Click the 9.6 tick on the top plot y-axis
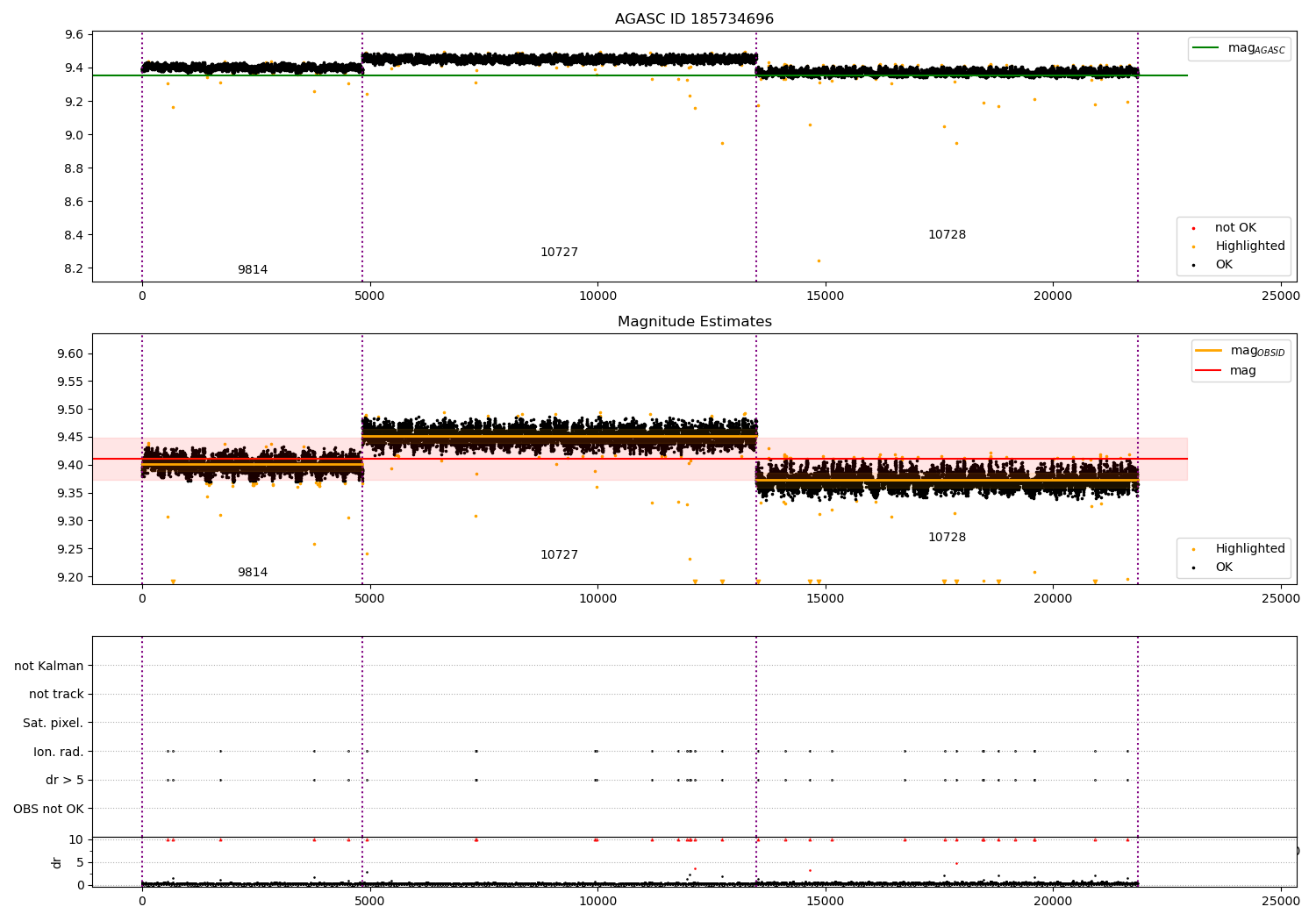The image size is (1316, 921). (75, 35)
